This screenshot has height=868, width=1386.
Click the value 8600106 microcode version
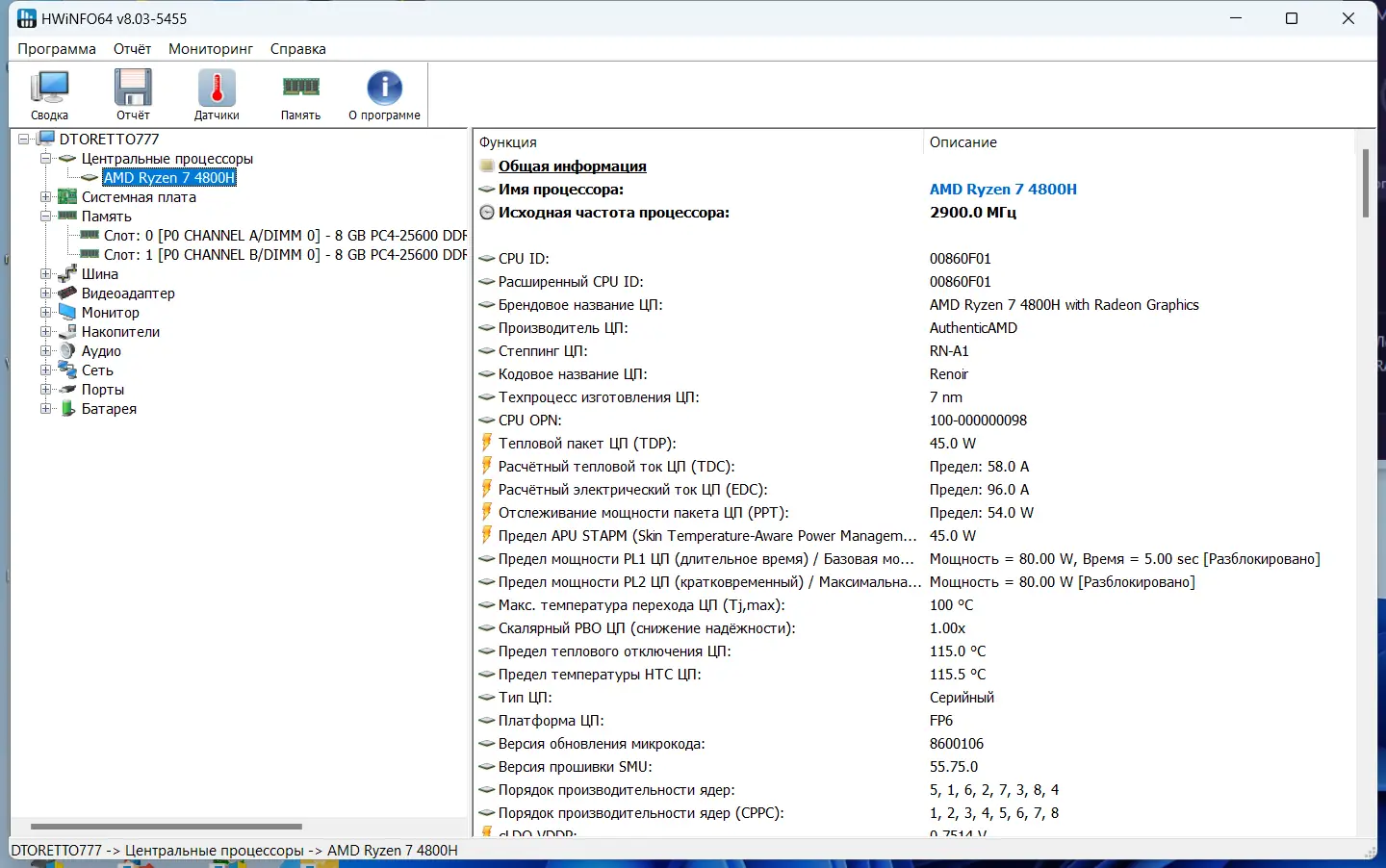pyautogui.click(x=957, y=743)
